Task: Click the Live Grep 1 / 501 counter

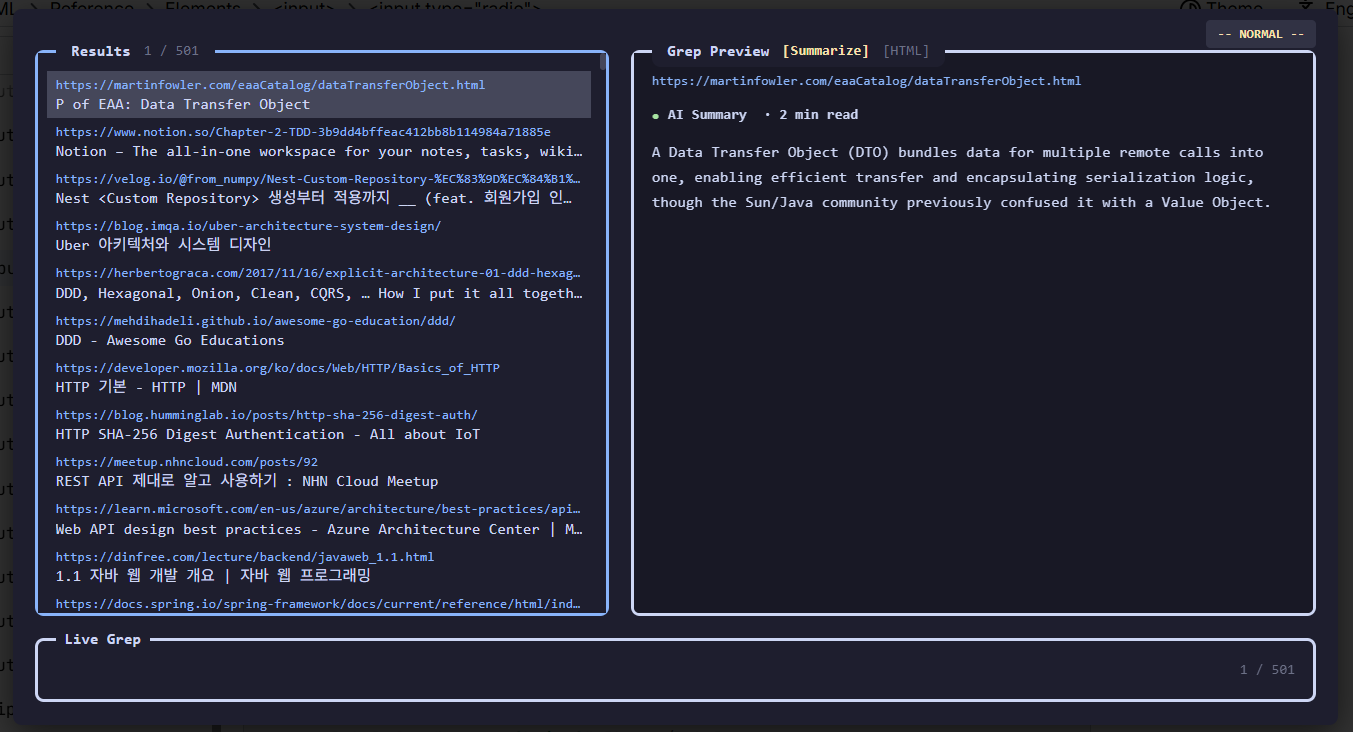Action: (1267, 670)
